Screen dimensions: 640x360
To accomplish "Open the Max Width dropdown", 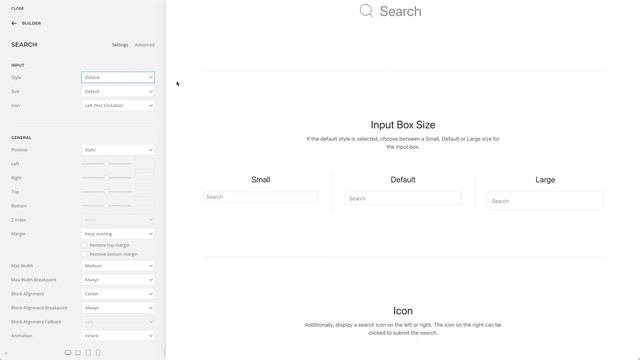I will point(118,266).
